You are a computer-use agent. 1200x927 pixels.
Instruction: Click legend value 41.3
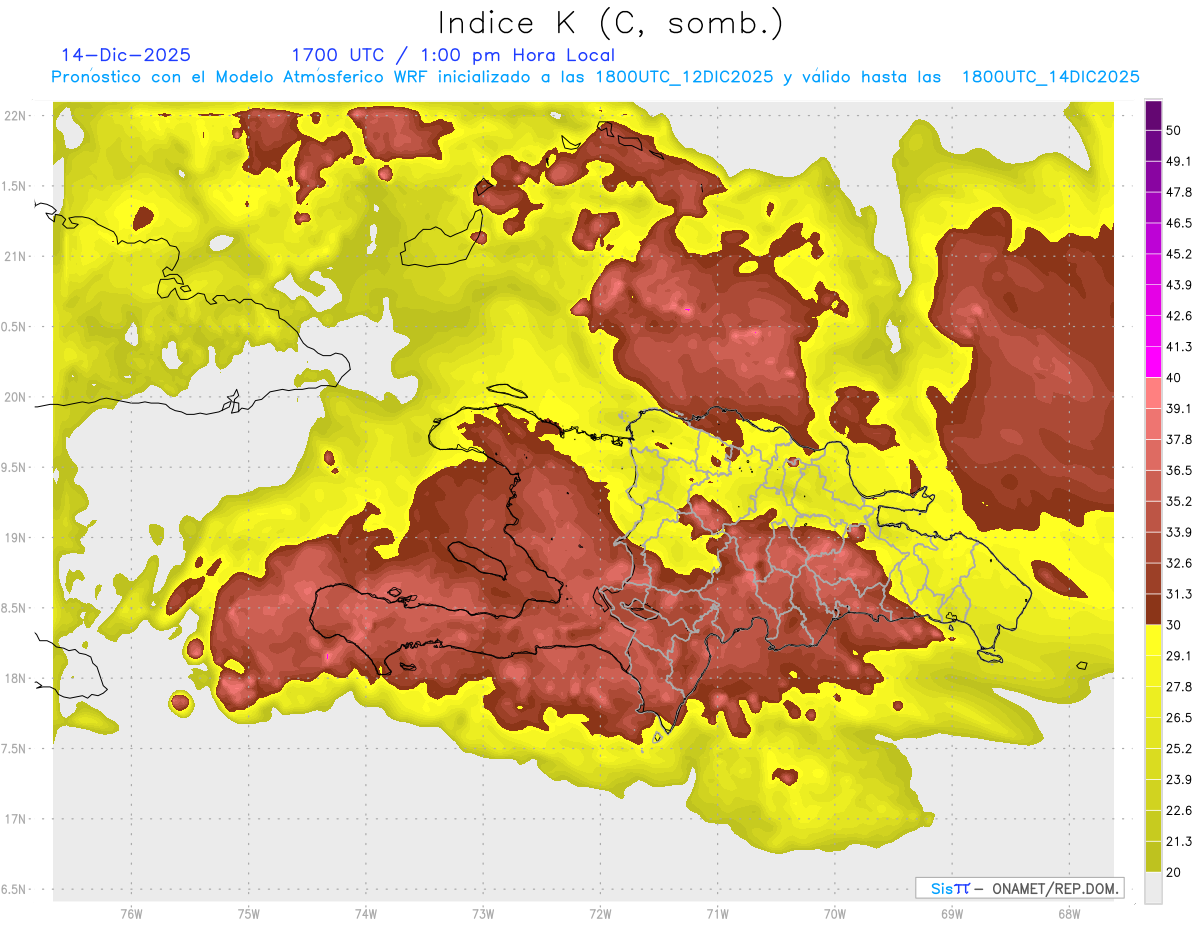[1178, 347]
